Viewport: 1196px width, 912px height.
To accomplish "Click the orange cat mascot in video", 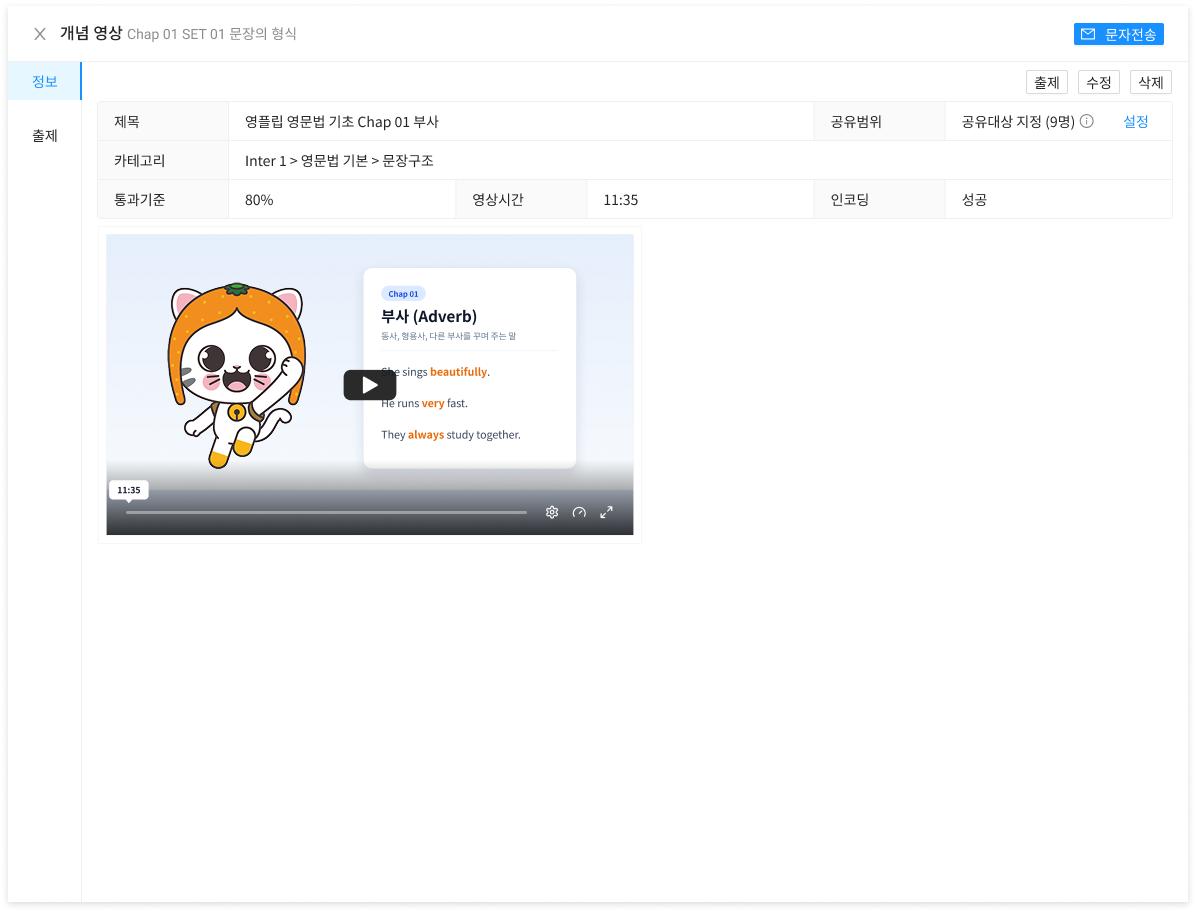I will (x=237, y=374).
